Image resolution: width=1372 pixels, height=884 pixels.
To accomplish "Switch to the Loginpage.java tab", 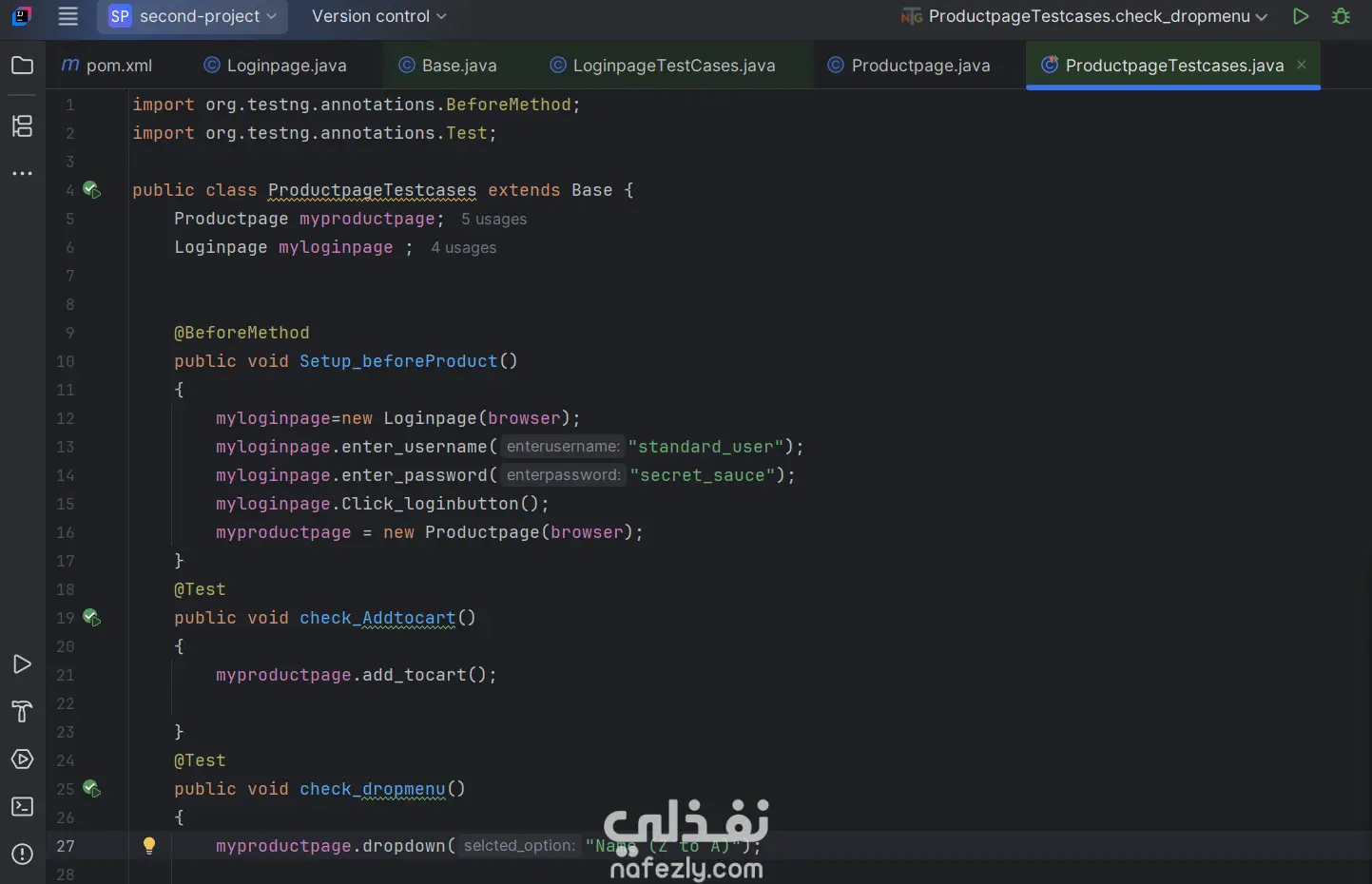I will tap(276, 66).
